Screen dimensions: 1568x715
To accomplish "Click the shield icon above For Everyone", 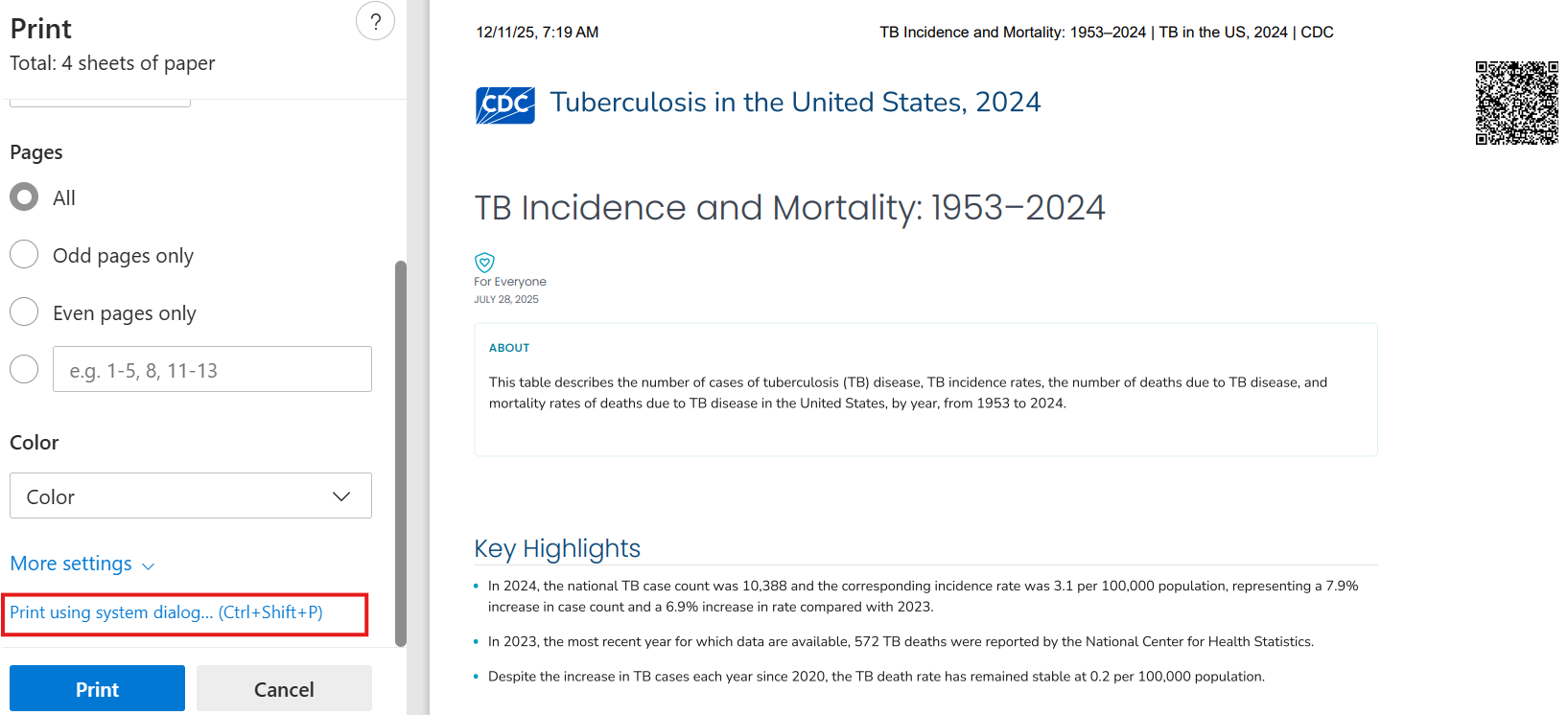I will [x=484, y=262].
